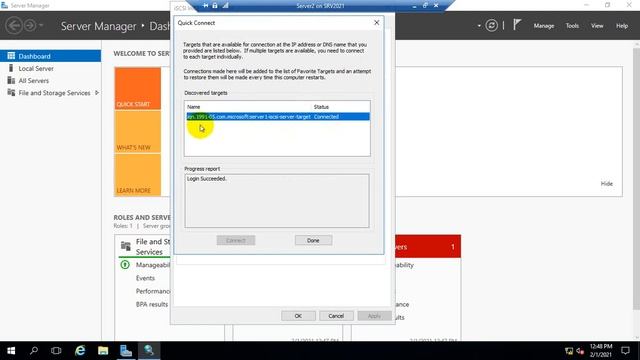The width and height of the screenshot is (640, 360).
Task: Switch to iSCSI Initiator taskbar icon
Action: pos(149,351)
